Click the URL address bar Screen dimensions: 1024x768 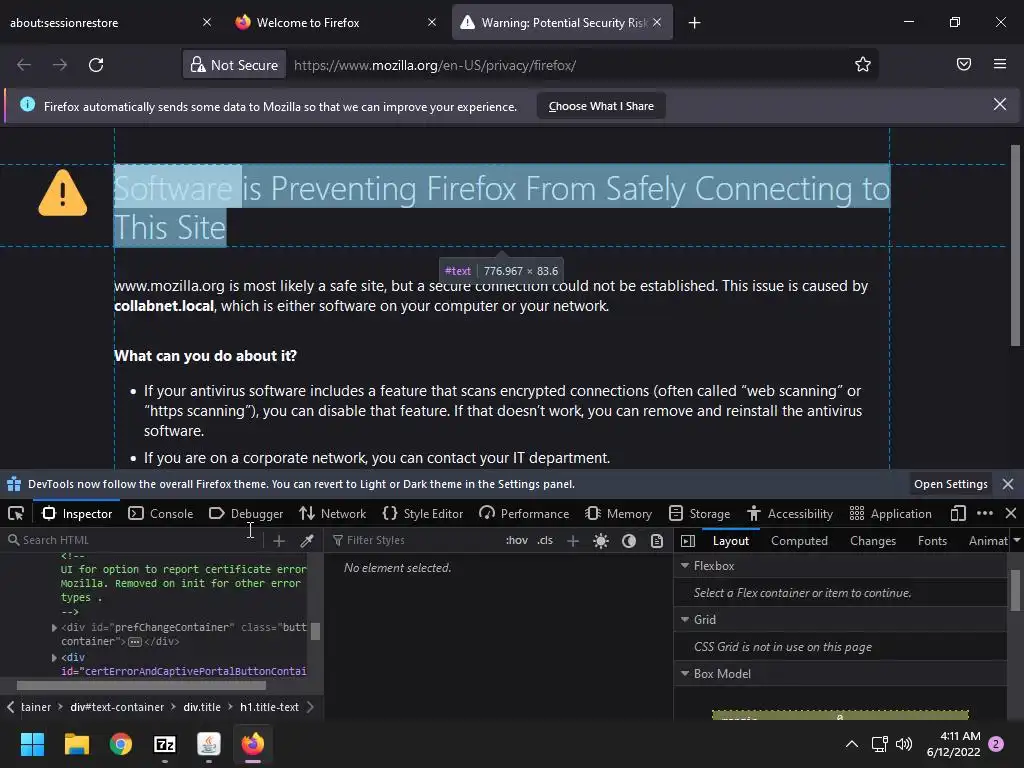tap(568, 65)
